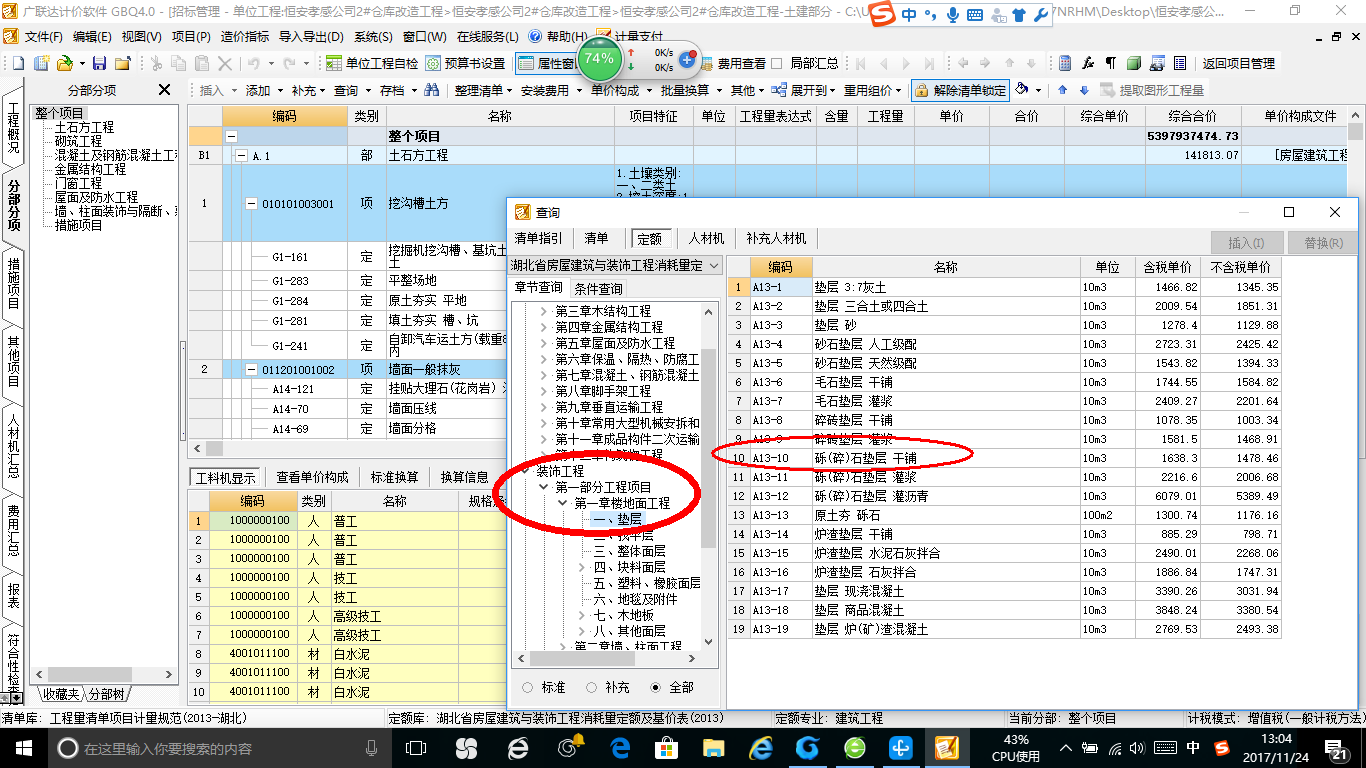The height and width of the screenshot is (768, 1366).
Task: Open the calculator tool icon
Action: pos(1065,63)
